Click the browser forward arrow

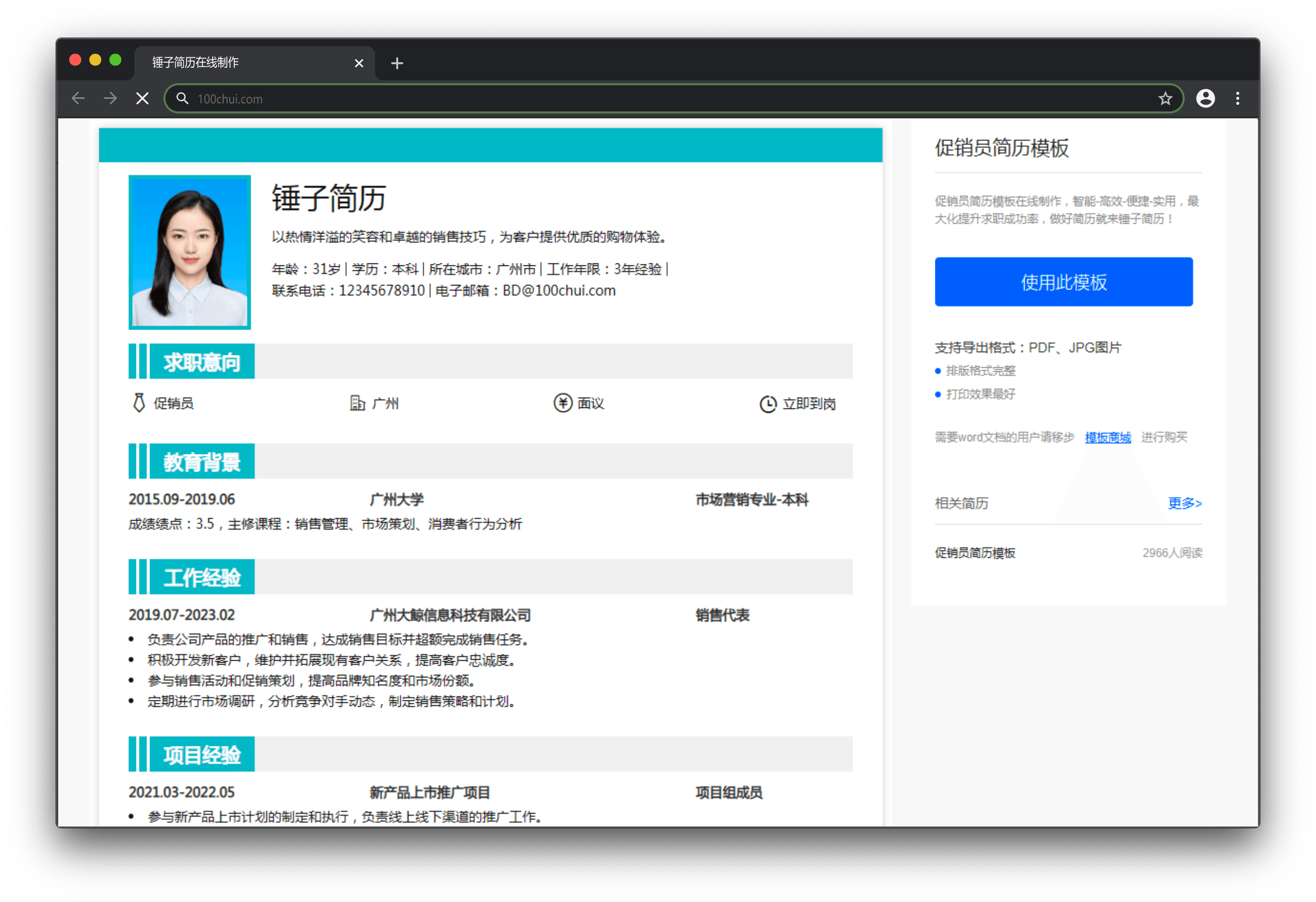tap(110, 99)
